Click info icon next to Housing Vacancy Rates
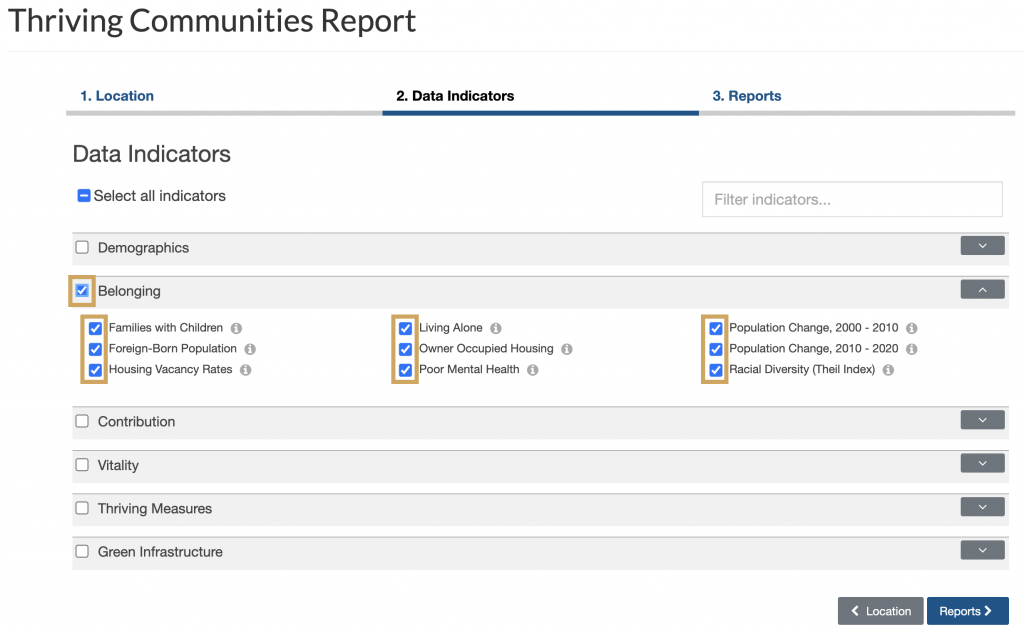 [x=246, y=370]
